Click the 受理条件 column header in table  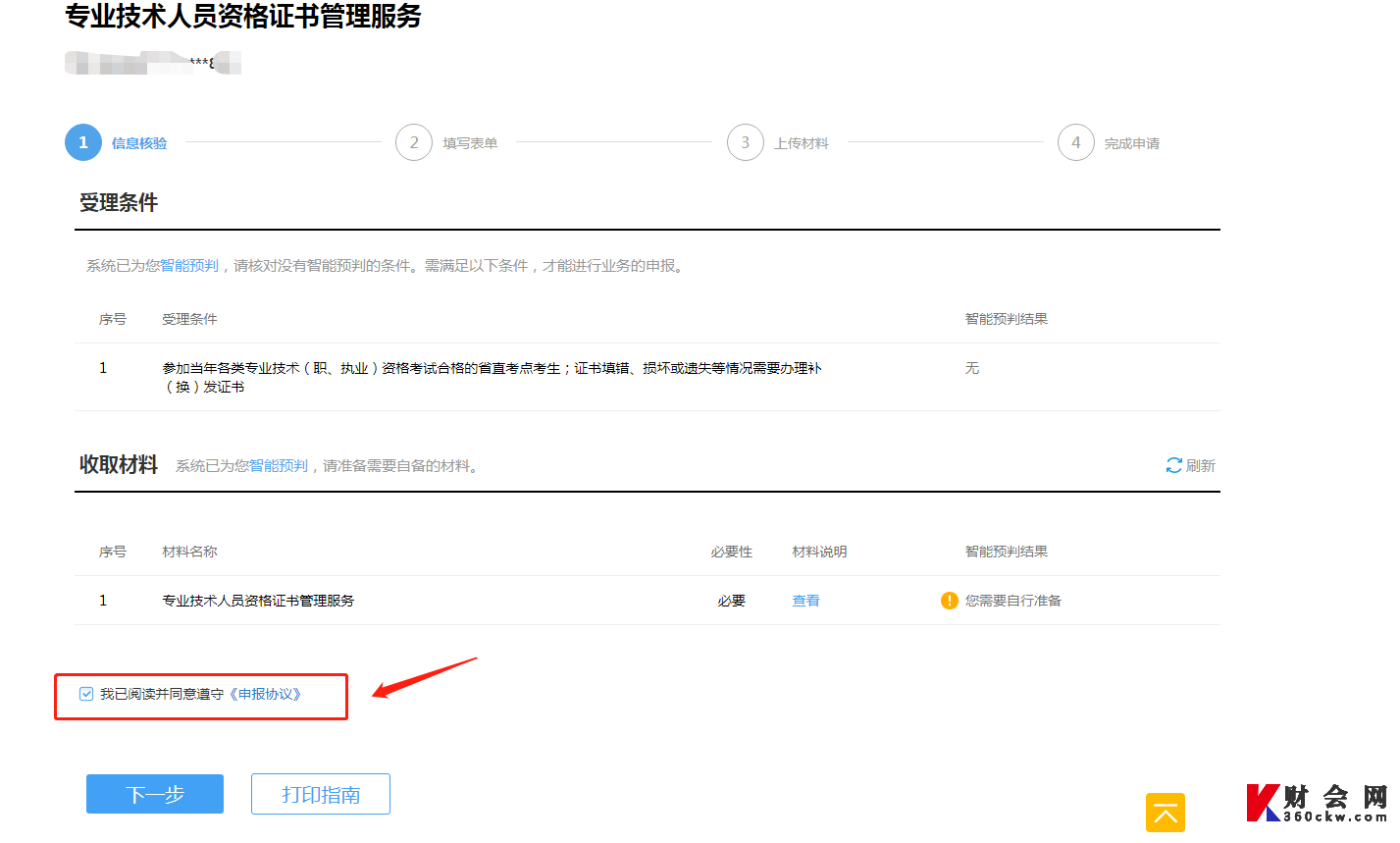pos(189,319)
